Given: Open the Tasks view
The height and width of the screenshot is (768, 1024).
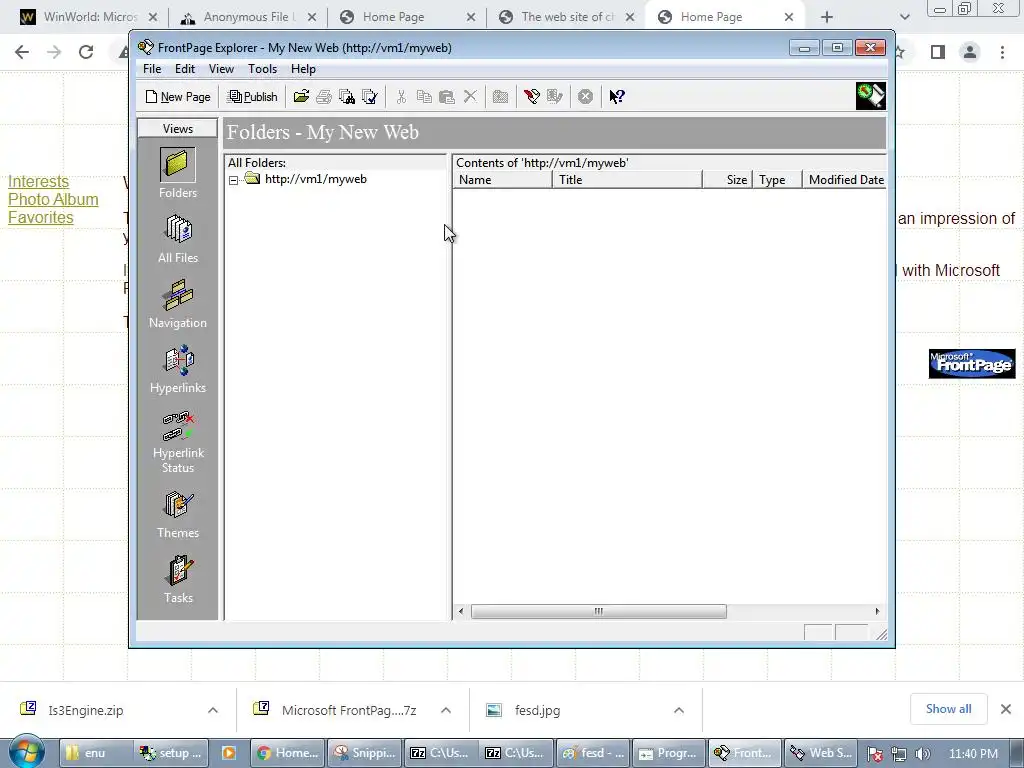Looking at the screenshot, I should [x=178, y=579].
